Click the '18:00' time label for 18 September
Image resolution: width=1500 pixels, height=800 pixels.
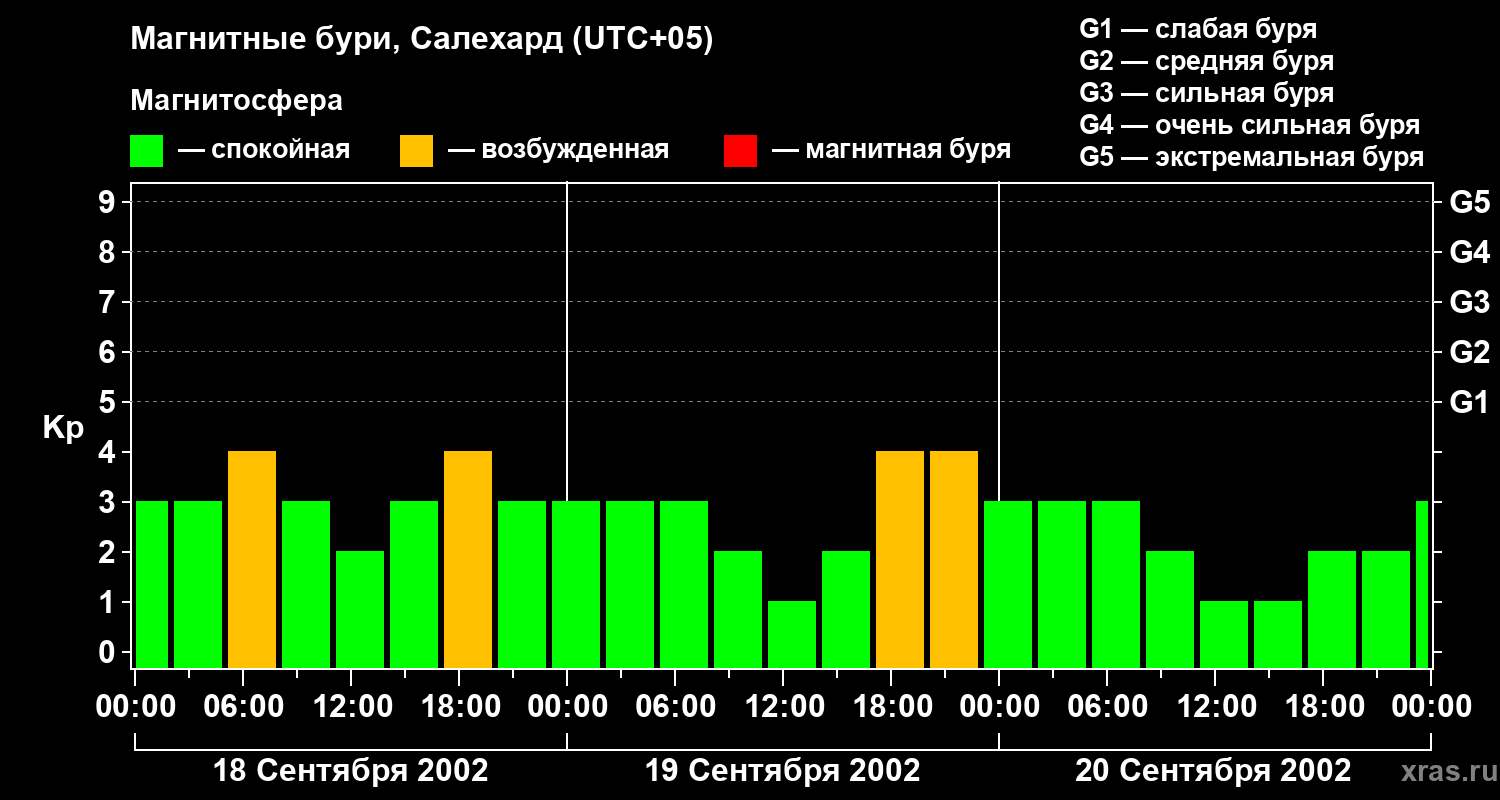point(459,707)
